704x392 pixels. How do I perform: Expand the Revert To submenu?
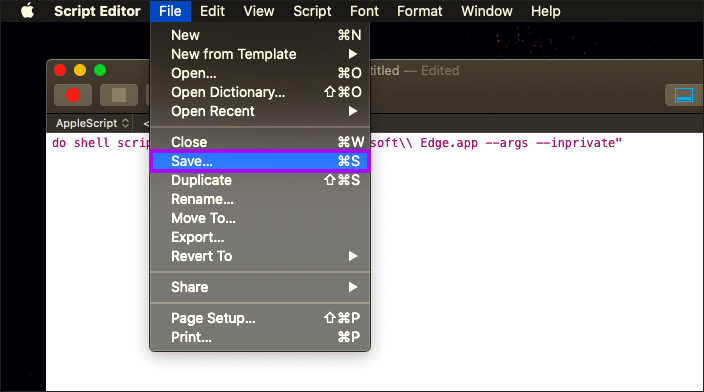coord(260,256)
